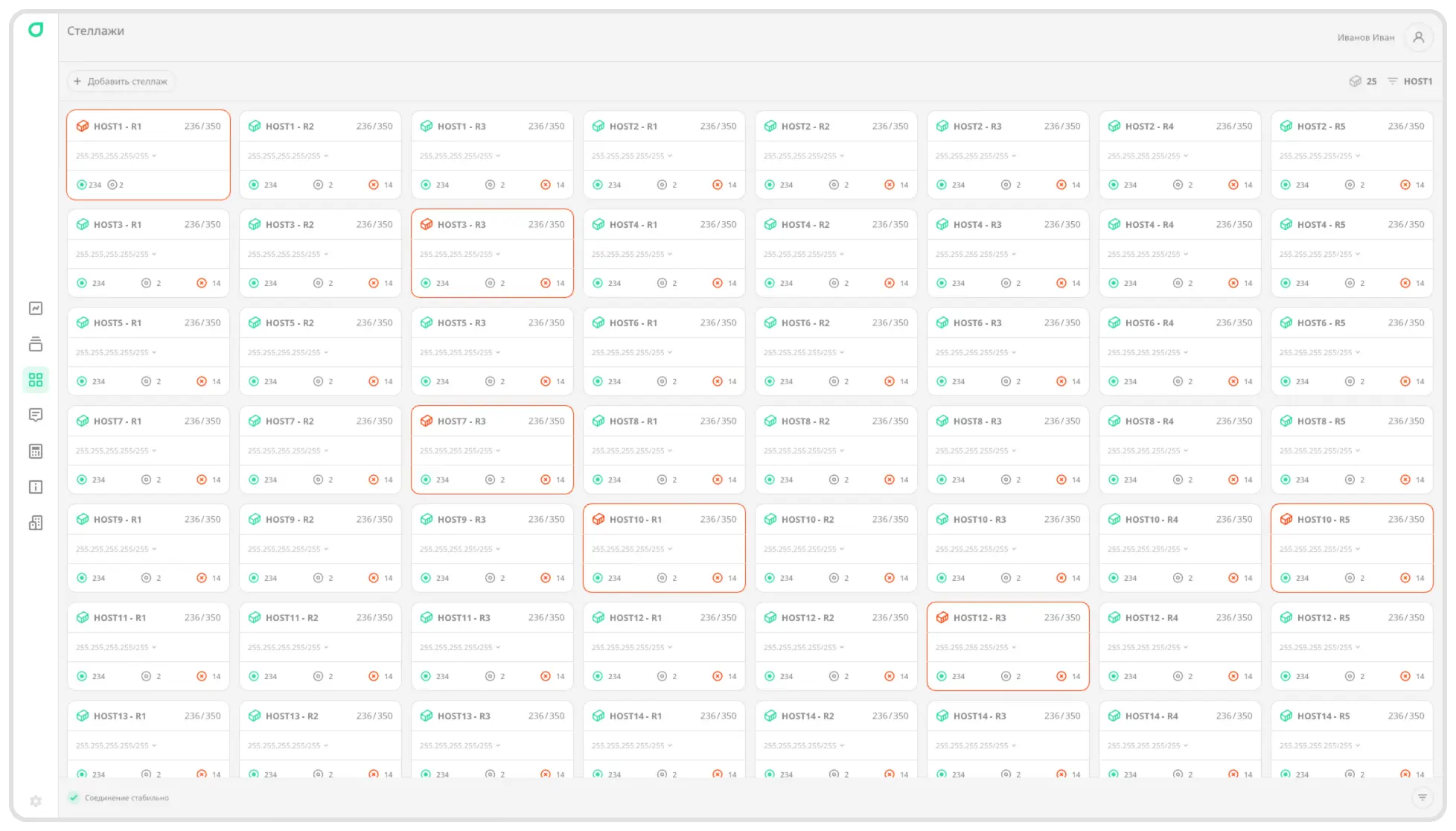Click the user profile avatar icon

pyautogui.click(x=1418, y=37)
